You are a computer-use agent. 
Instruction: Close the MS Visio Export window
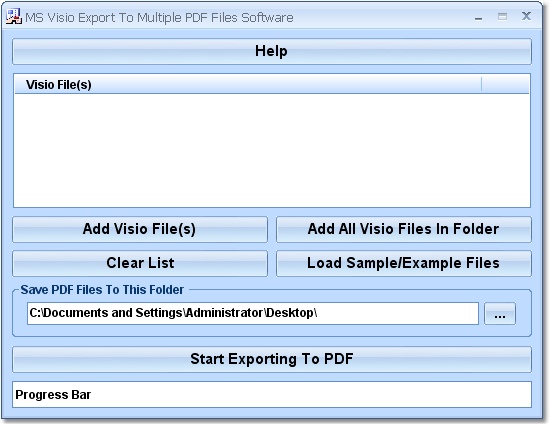click(526, 16)
